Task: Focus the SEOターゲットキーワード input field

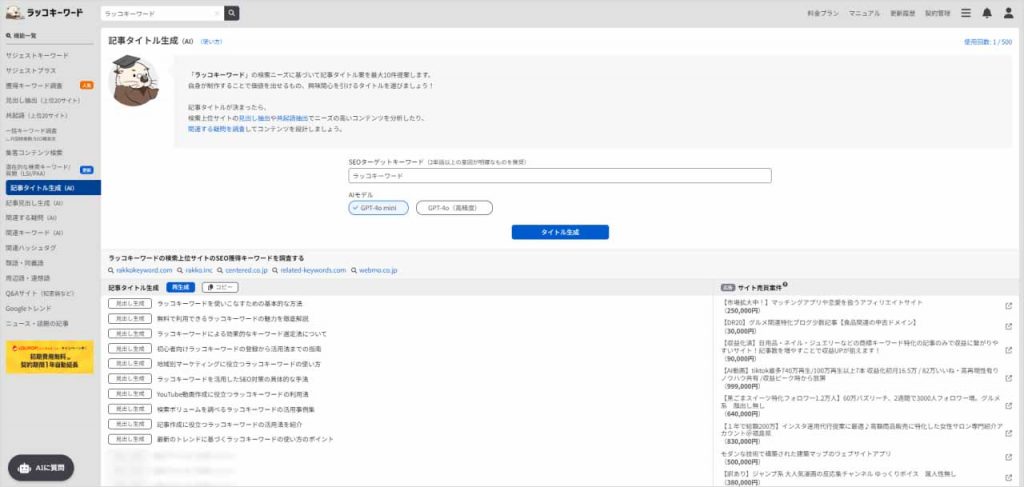Action: point(560,176)
